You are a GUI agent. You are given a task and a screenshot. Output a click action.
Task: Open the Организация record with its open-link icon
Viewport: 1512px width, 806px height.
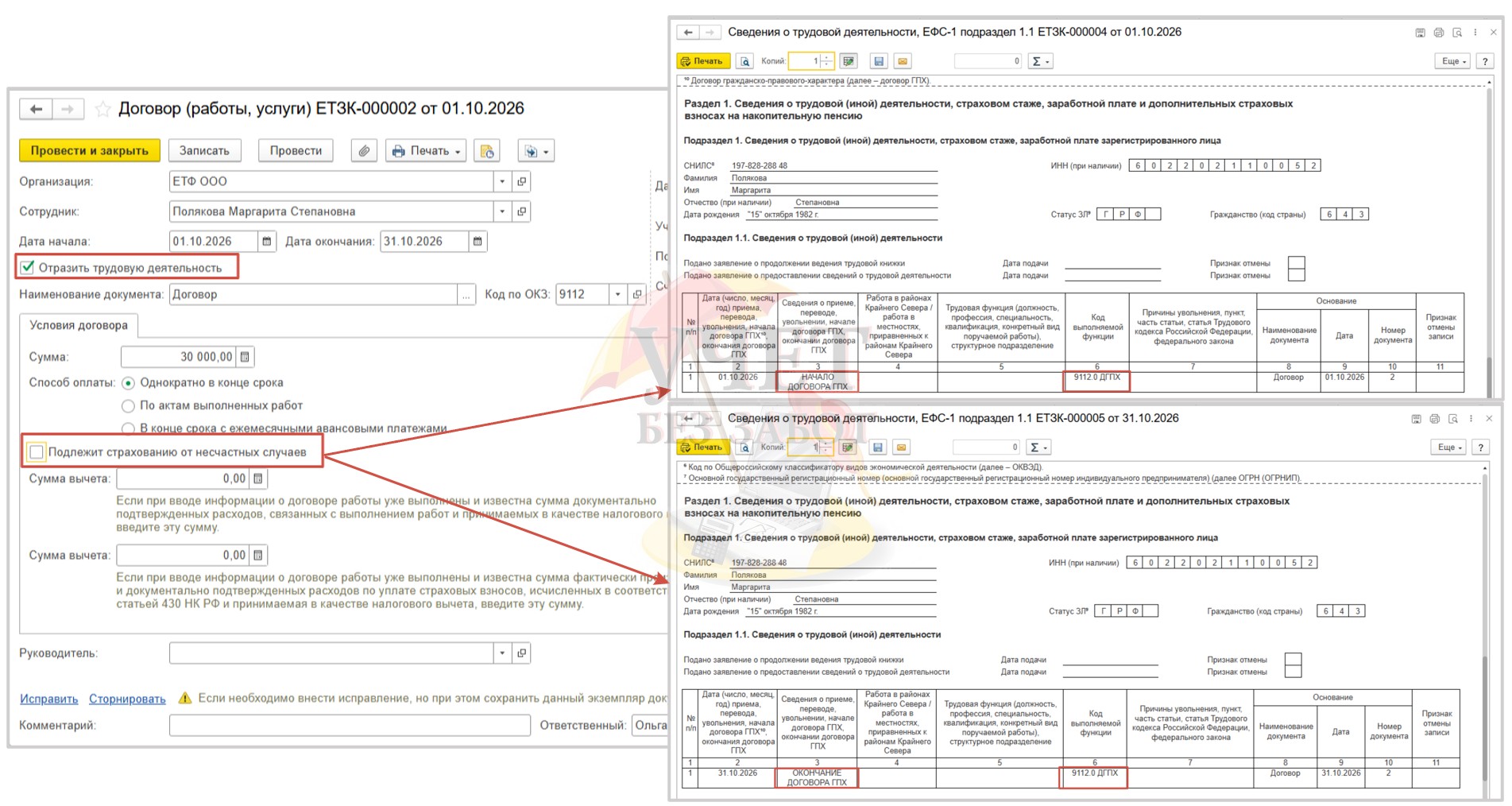click(521, 181)
